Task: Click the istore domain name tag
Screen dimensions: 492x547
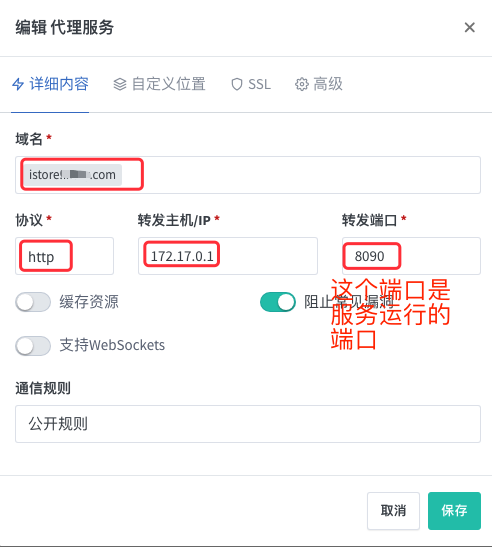Action: click(73, 174)
